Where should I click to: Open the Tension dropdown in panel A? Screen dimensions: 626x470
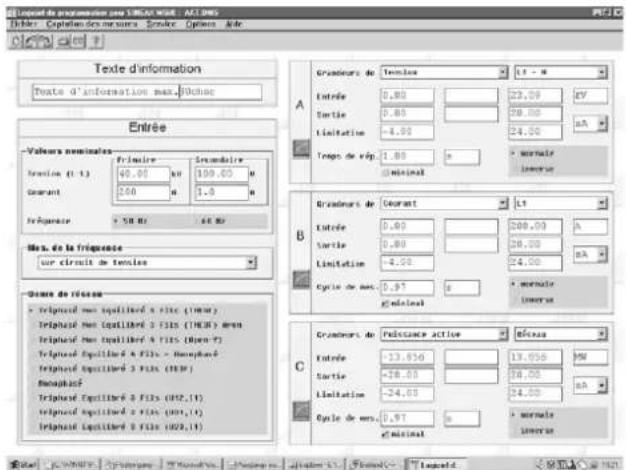point(444,72)
